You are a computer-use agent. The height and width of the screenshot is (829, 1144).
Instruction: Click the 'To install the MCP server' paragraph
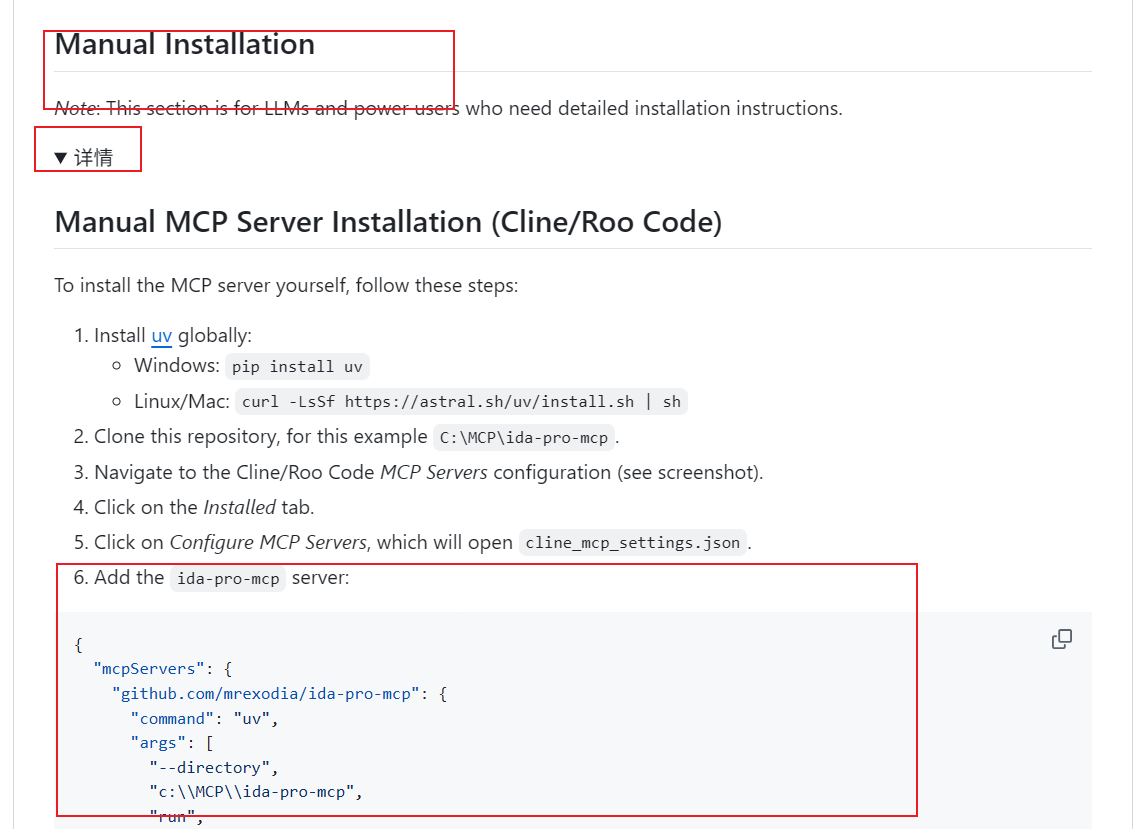[x=286, y=286]
